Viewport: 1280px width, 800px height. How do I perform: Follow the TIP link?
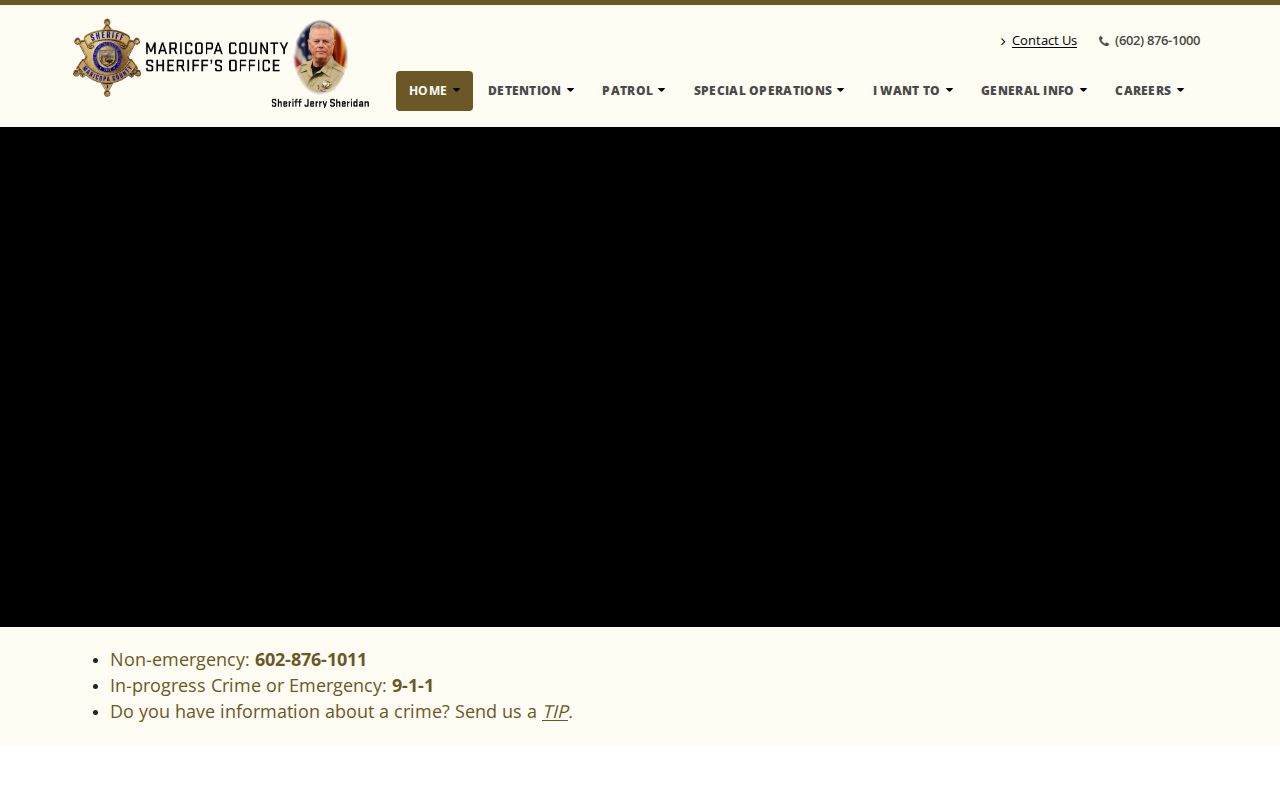coord(555,711)
